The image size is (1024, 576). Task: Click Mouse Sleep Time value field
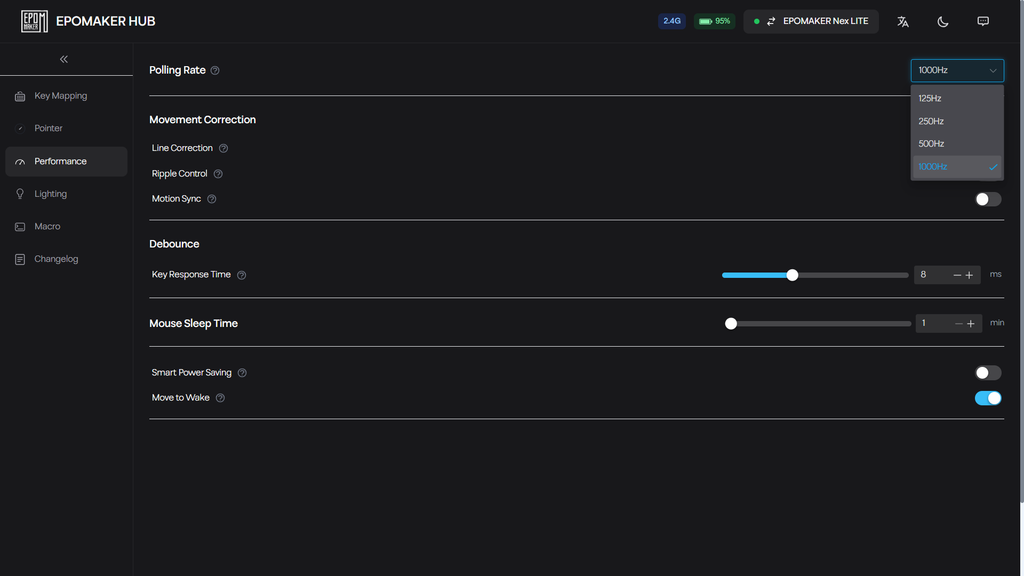(935, 323)
